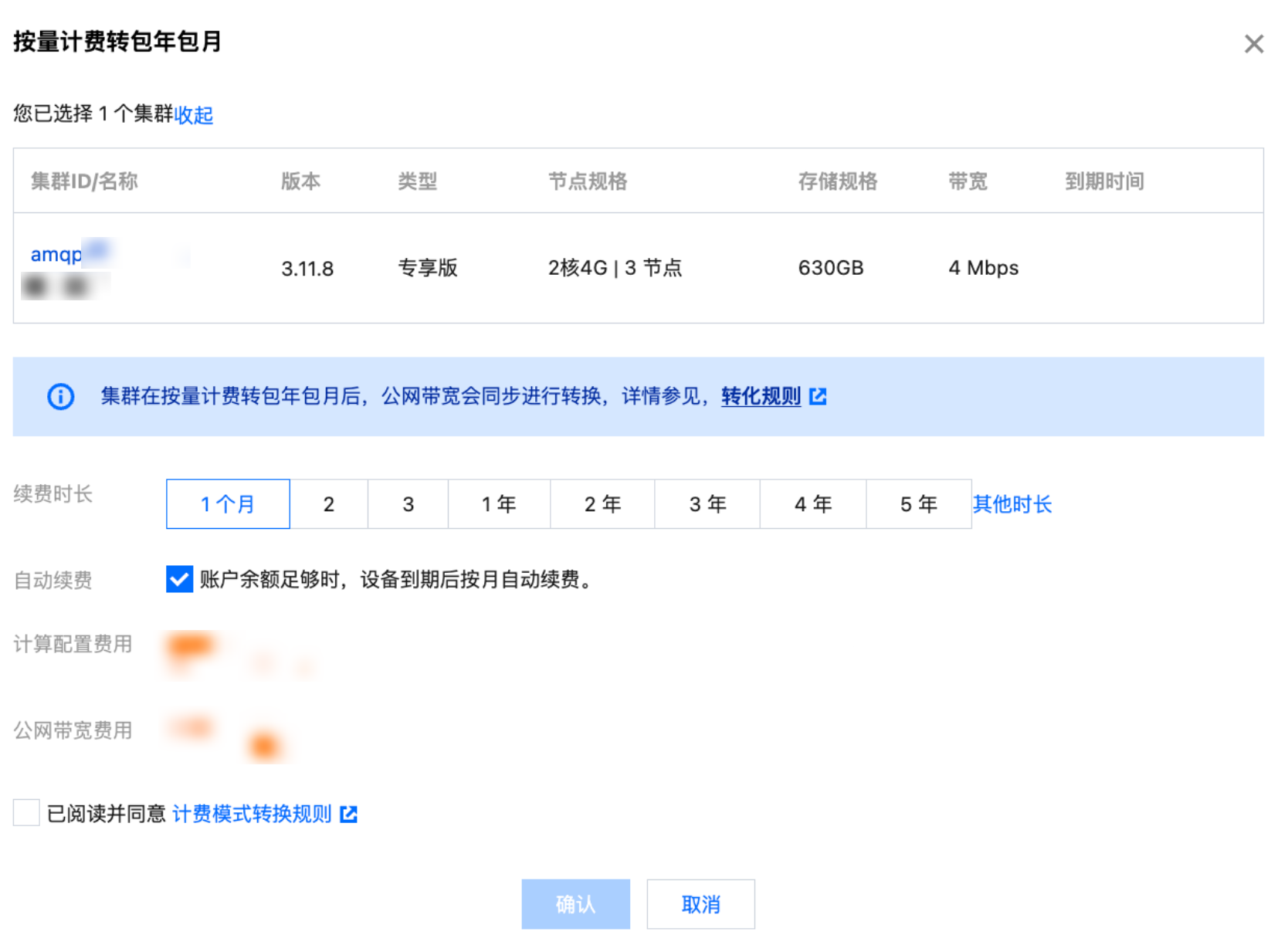The height and width of the screenshot is (945, 1288).
Task: Click the 自动续费 label
Action: (x=53, y=581)
